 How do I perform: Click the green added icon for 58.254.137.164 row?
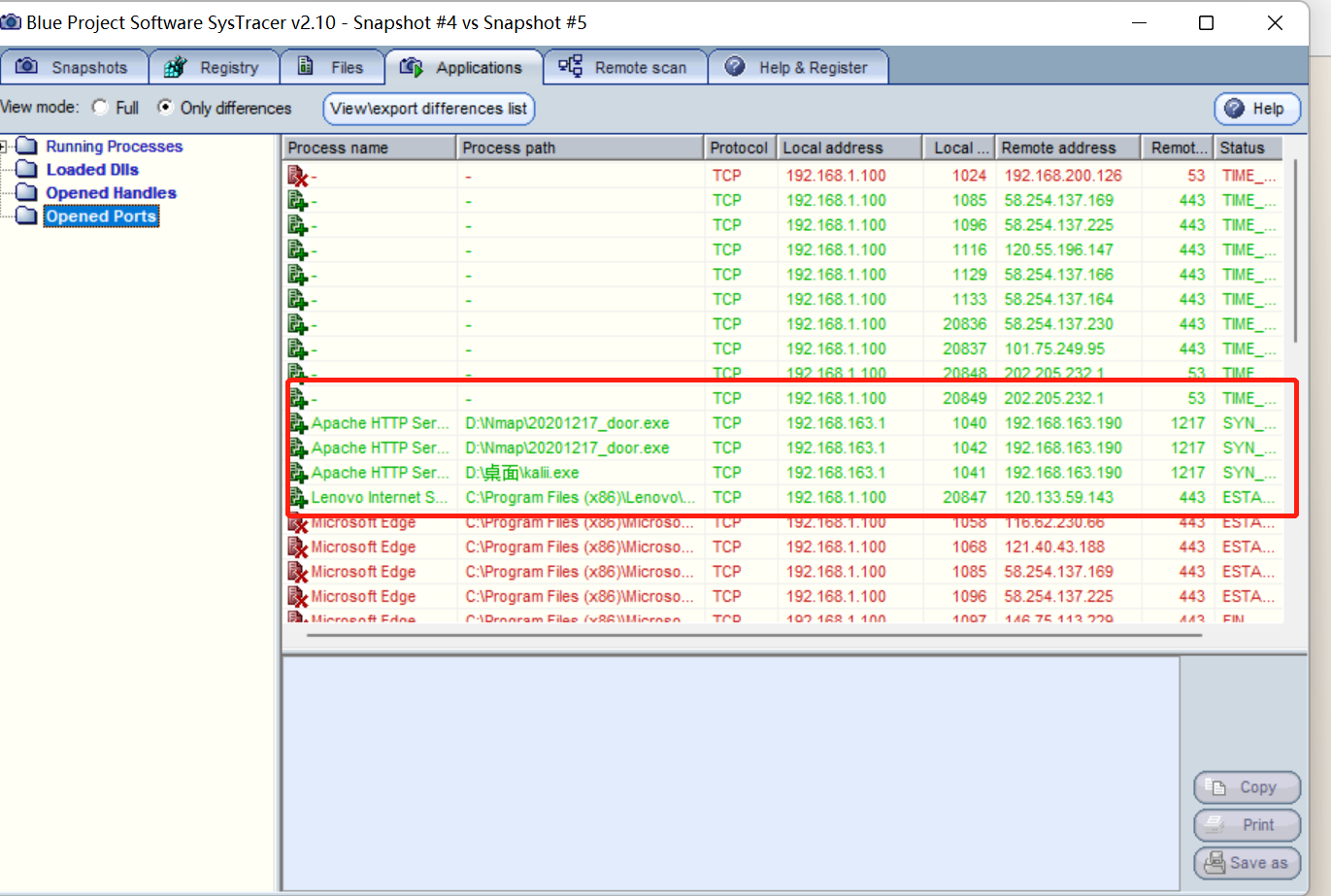pyautogui.click(x=297, y=300)
